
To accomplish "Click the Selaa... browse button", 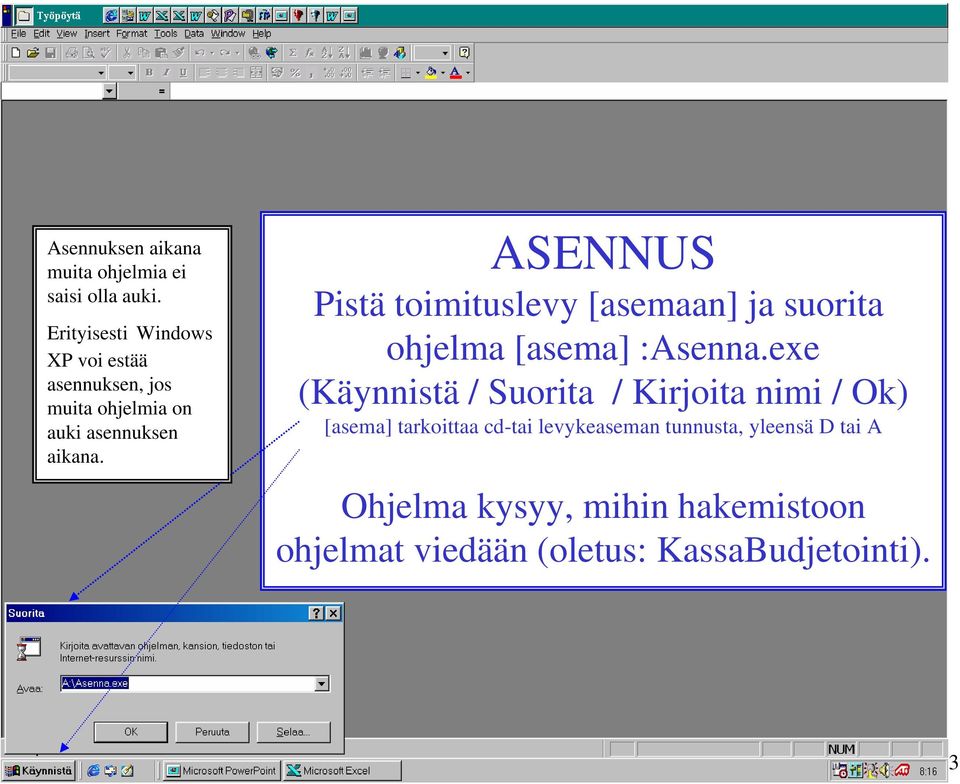I will (293, 732).
